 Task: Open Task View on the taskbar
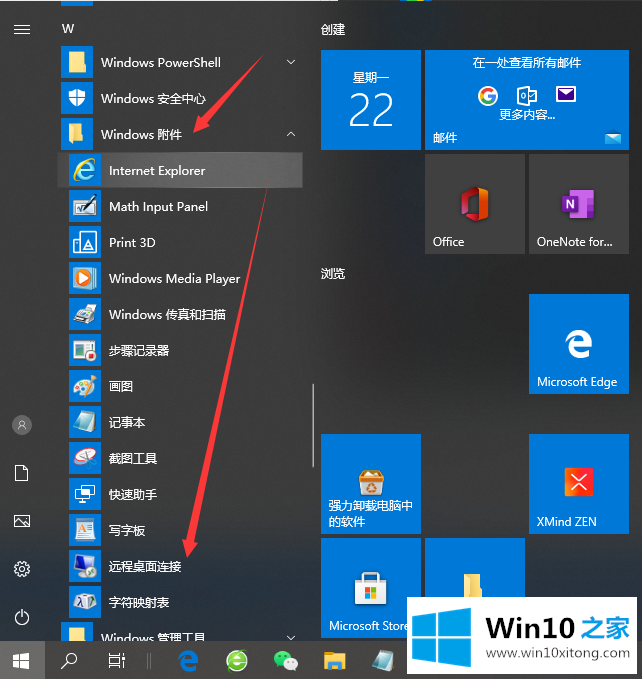tap(116, 661)
